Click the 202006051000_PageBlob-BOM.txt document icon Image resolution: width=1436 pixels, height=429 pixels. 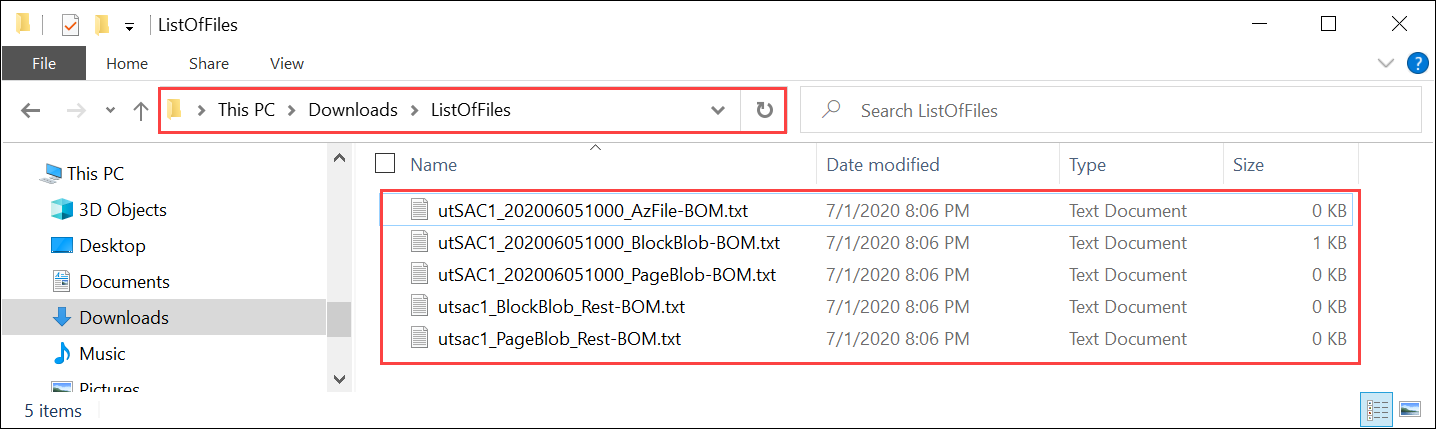(420, 275)
